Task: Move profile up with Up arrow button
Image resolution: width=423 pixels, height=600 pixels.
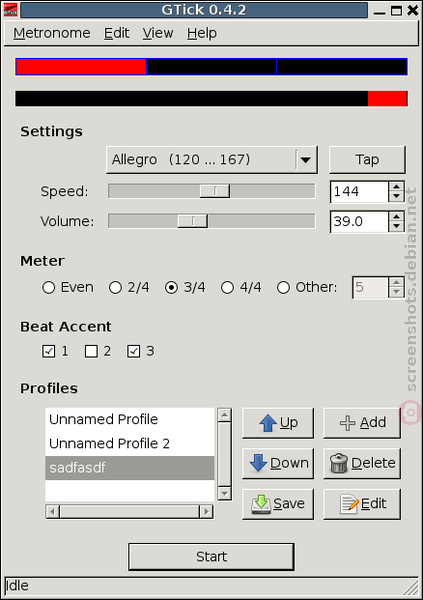Action: tap(278, 423)
